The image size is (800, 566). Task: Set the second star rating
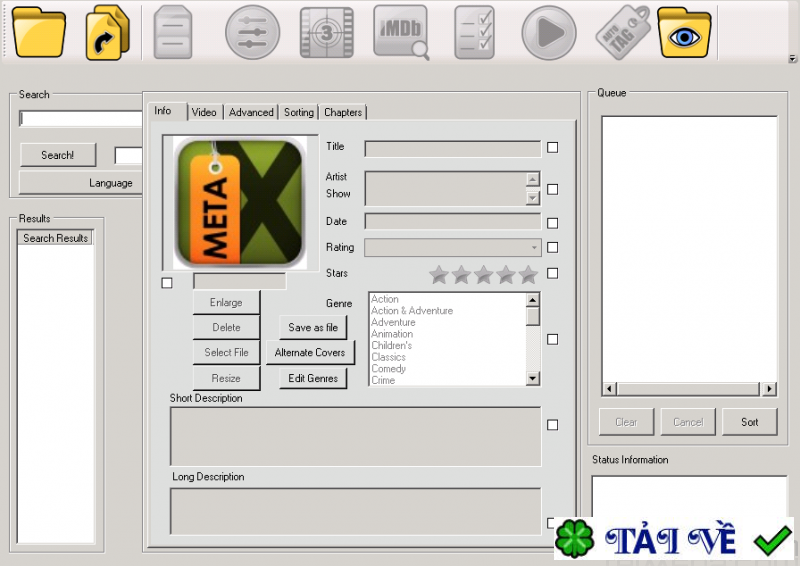[461, 275]
